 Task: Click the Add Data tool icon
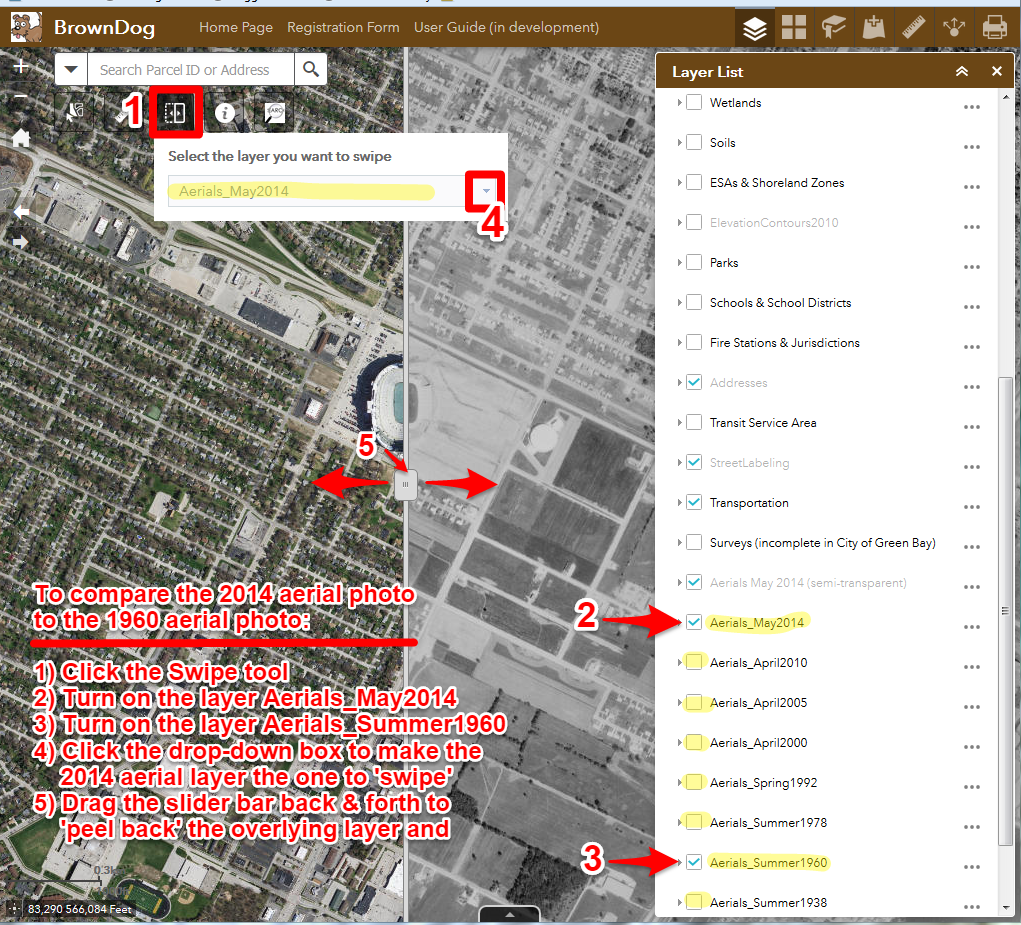pyautogui.click(x=874, y=27)
